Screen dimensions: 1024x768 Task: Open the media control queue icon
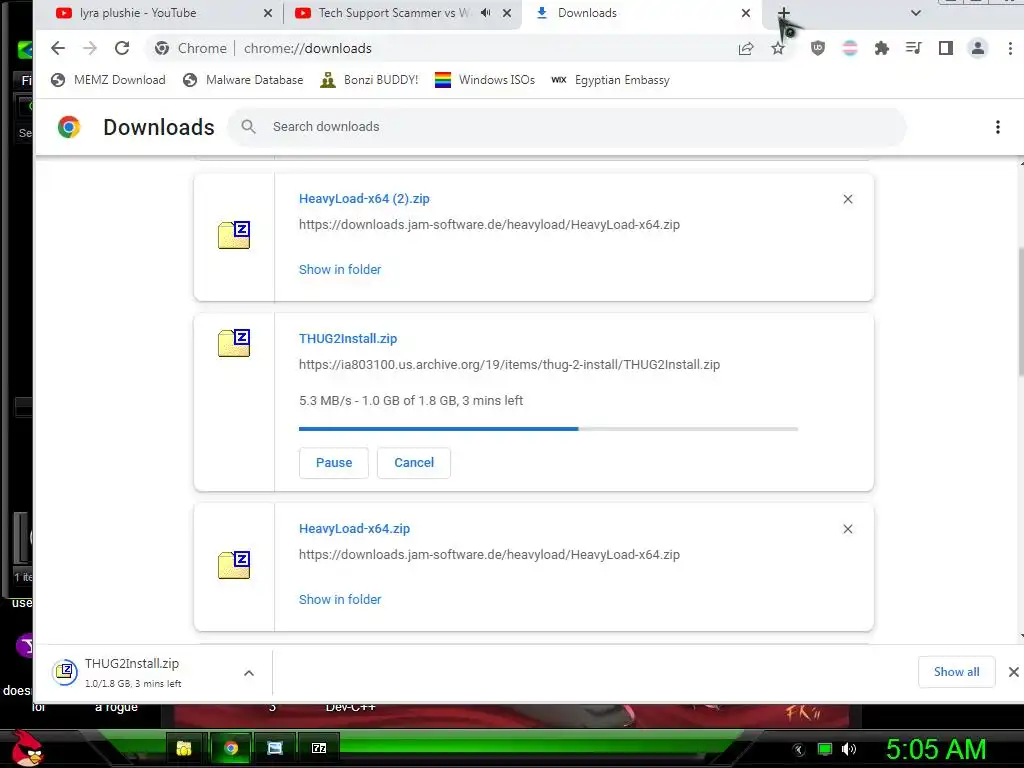point(914,48)
